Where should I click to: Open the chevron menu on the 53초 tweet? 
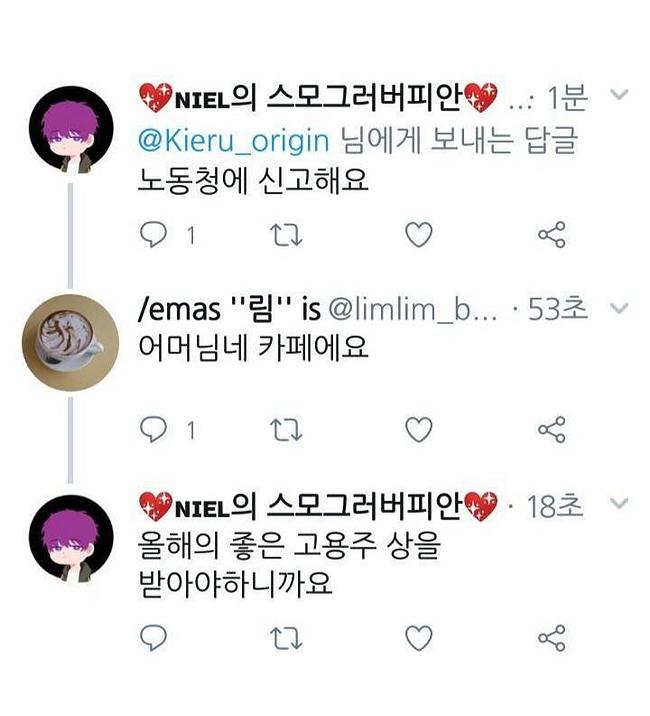click(617, 308)
